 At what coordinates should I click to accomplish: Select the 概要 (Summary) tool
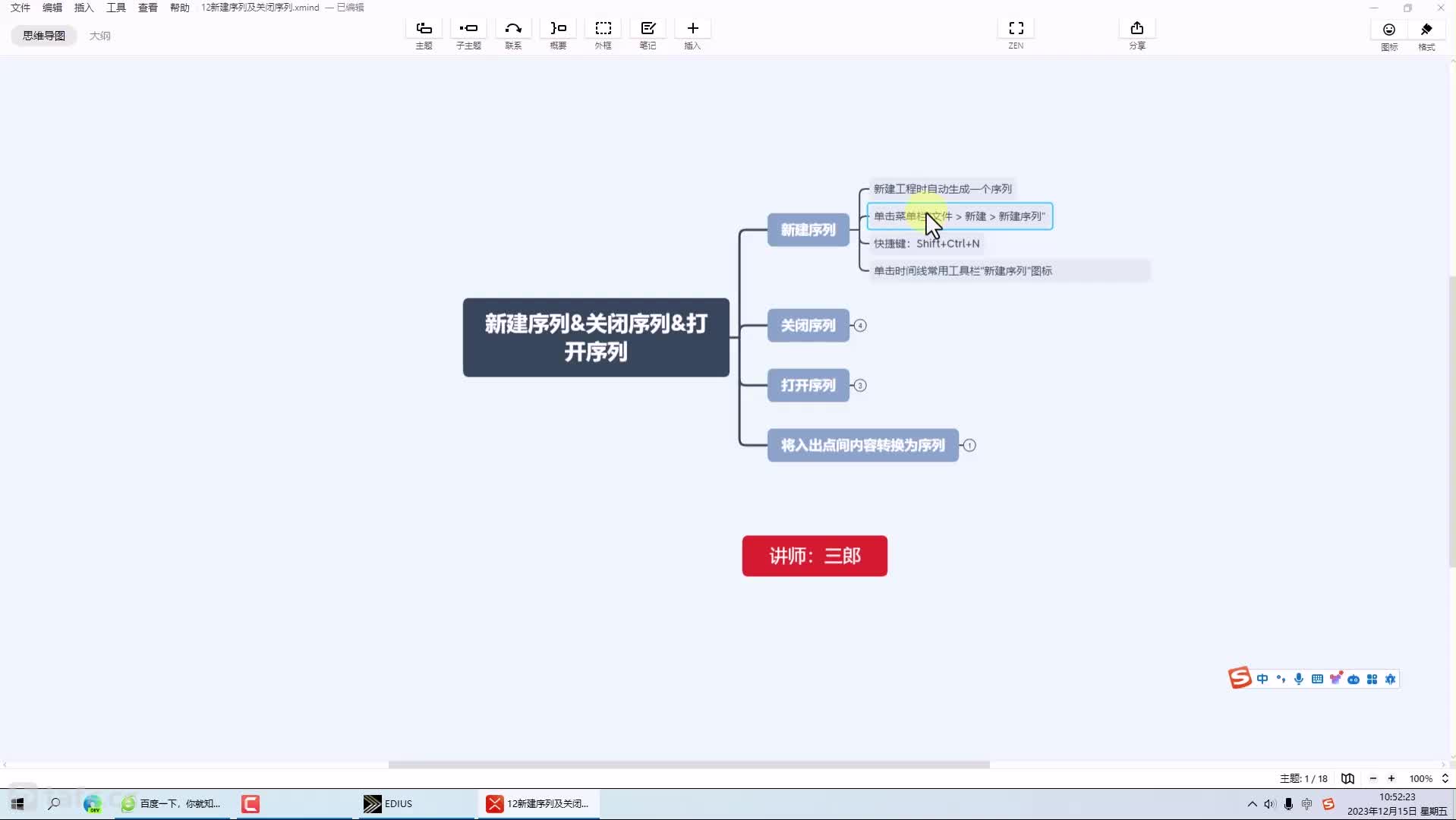pyautogui.click(x=558, y=29)
